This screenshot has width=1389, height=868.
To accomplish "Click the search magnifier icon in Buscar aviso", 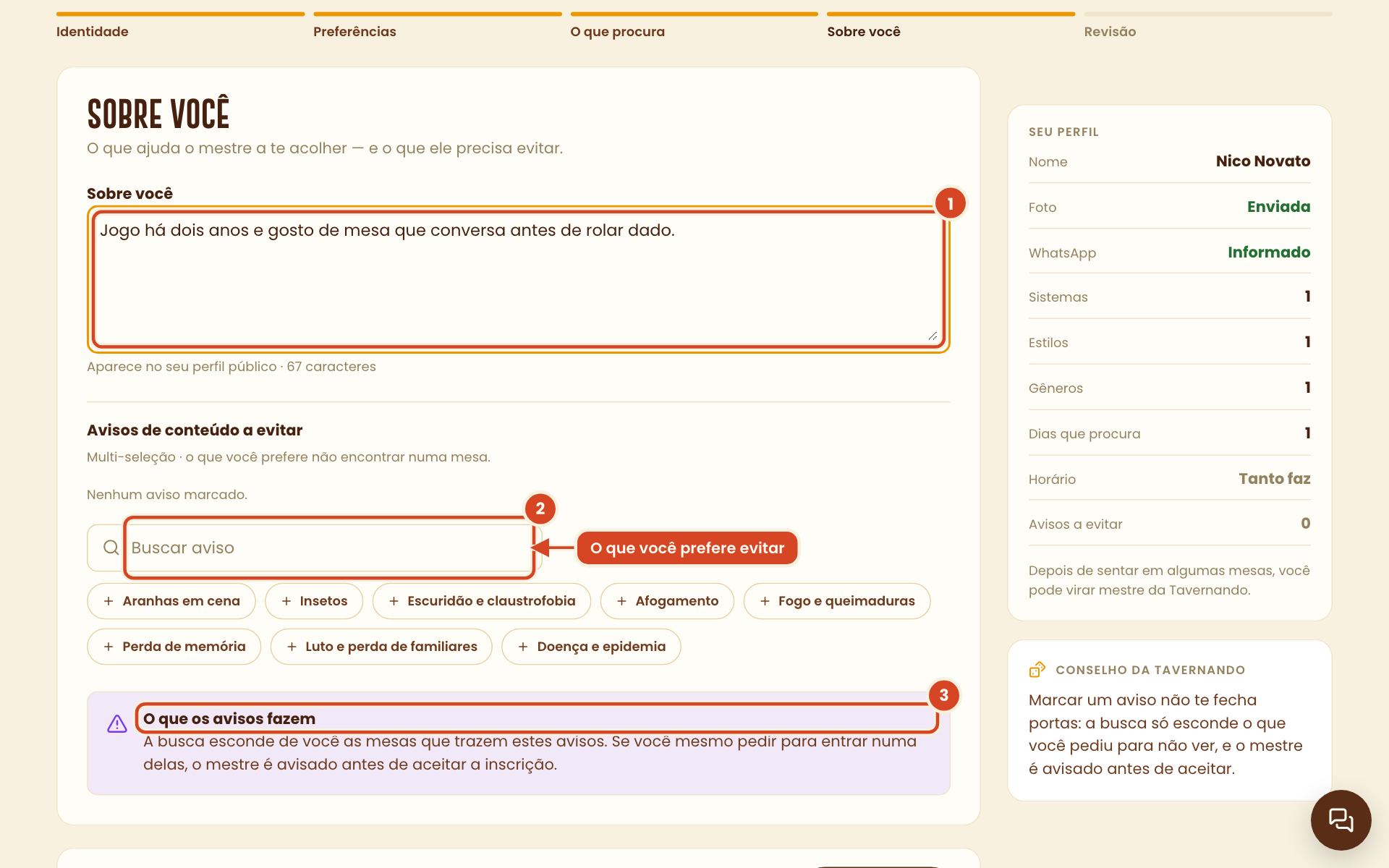I will [x=111, y=548].
